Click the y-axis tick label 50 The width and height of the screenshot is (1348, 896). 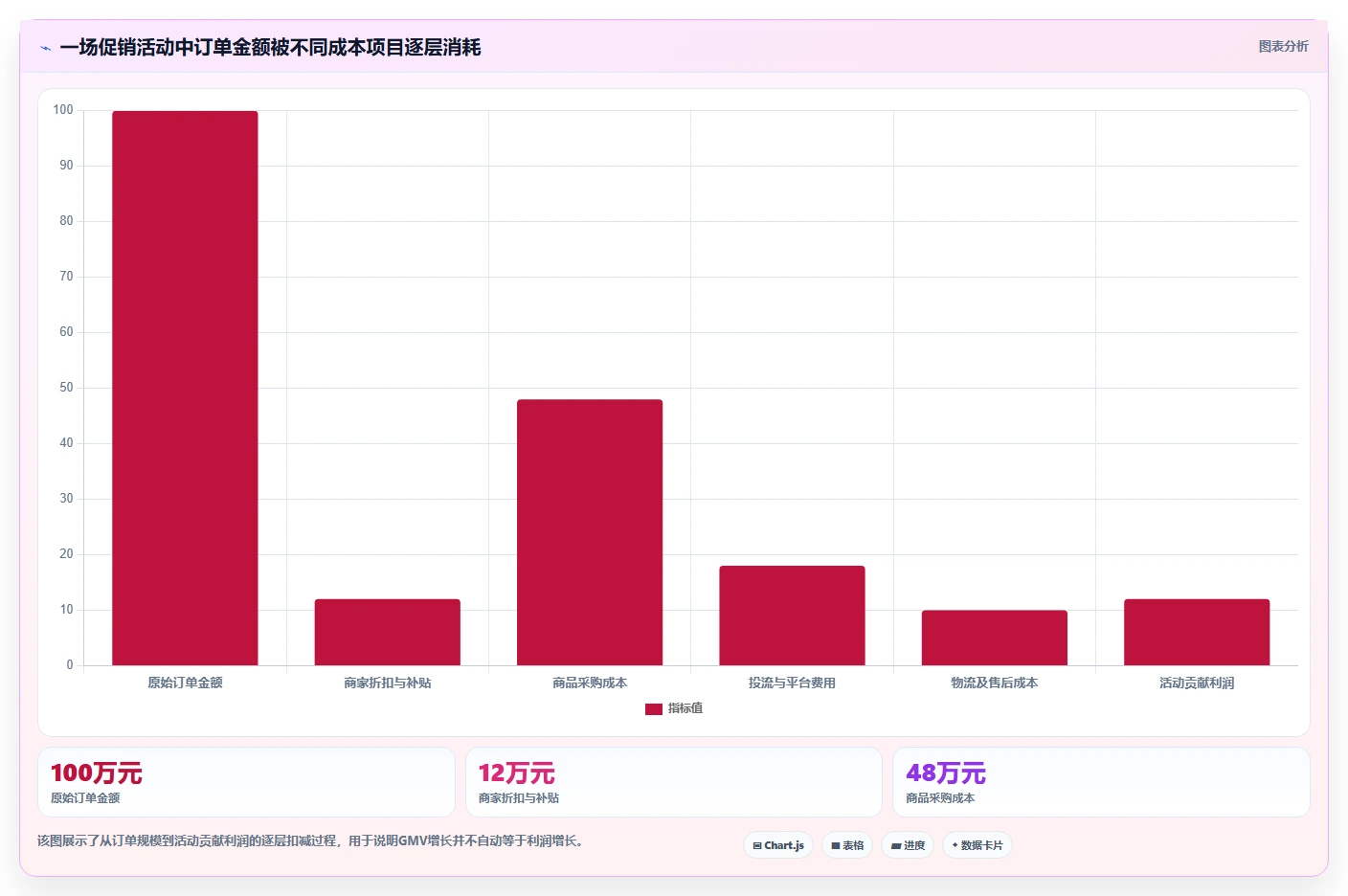66,388
